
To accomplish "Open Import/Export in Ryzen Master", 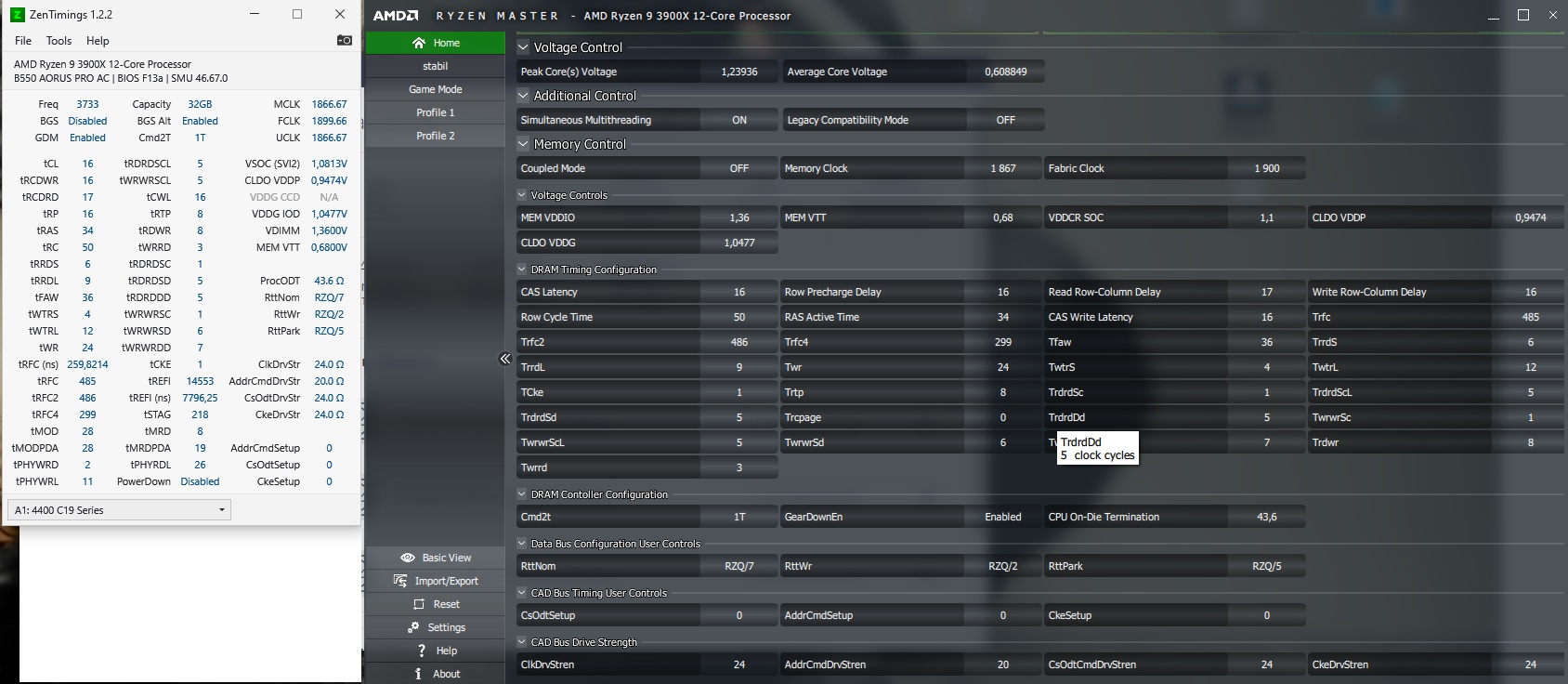I will 436,581.
